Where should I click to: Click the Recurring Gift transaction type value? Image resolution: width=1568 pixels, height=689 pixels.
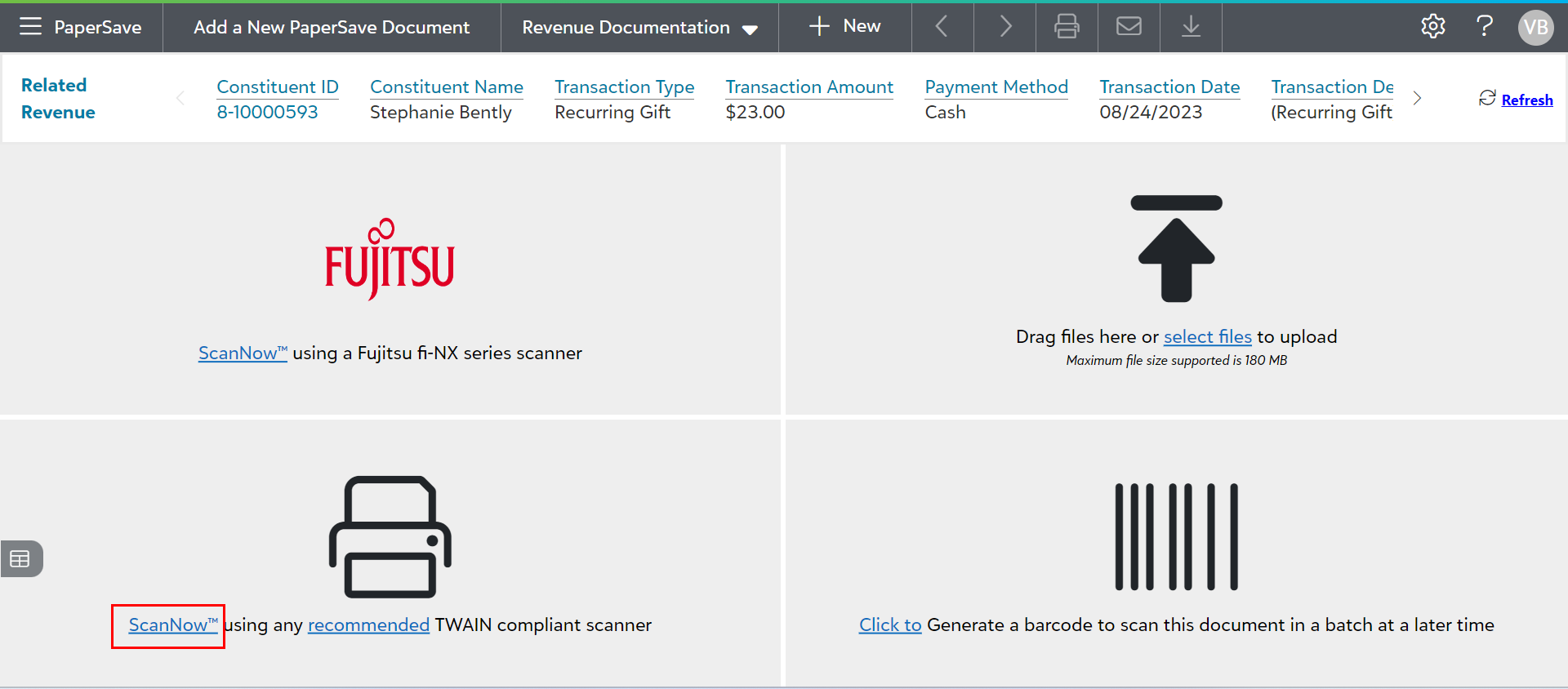(x=612, y=113)
